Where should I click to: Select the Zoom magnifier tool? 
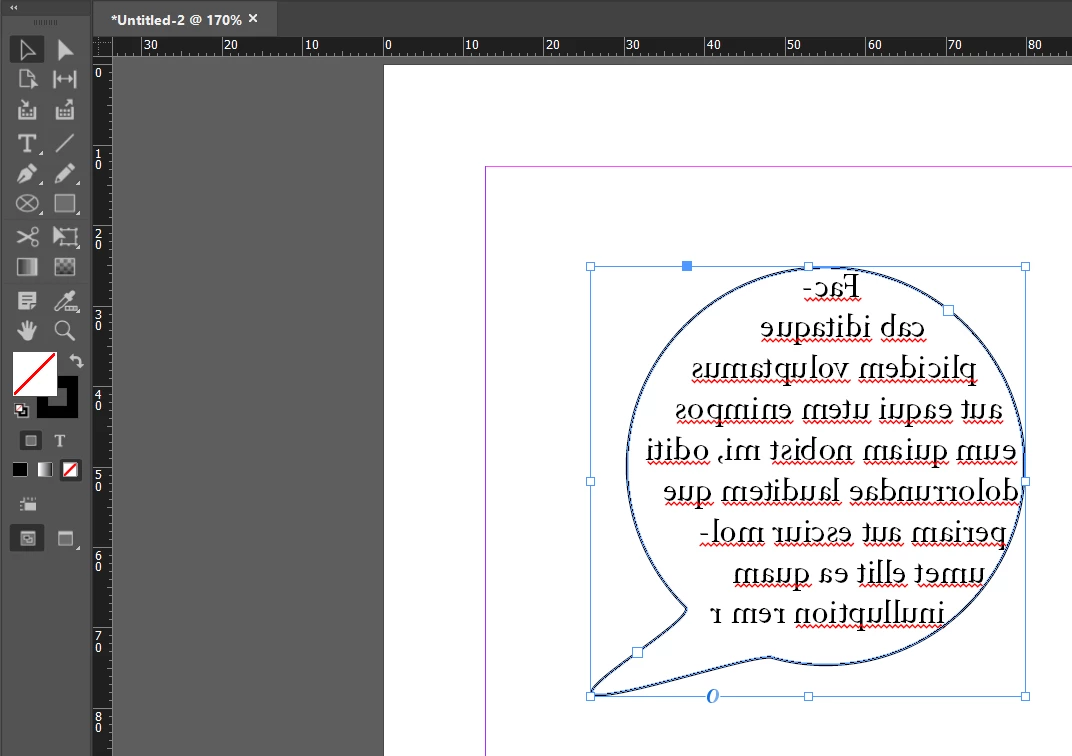[x=65, y=331]
